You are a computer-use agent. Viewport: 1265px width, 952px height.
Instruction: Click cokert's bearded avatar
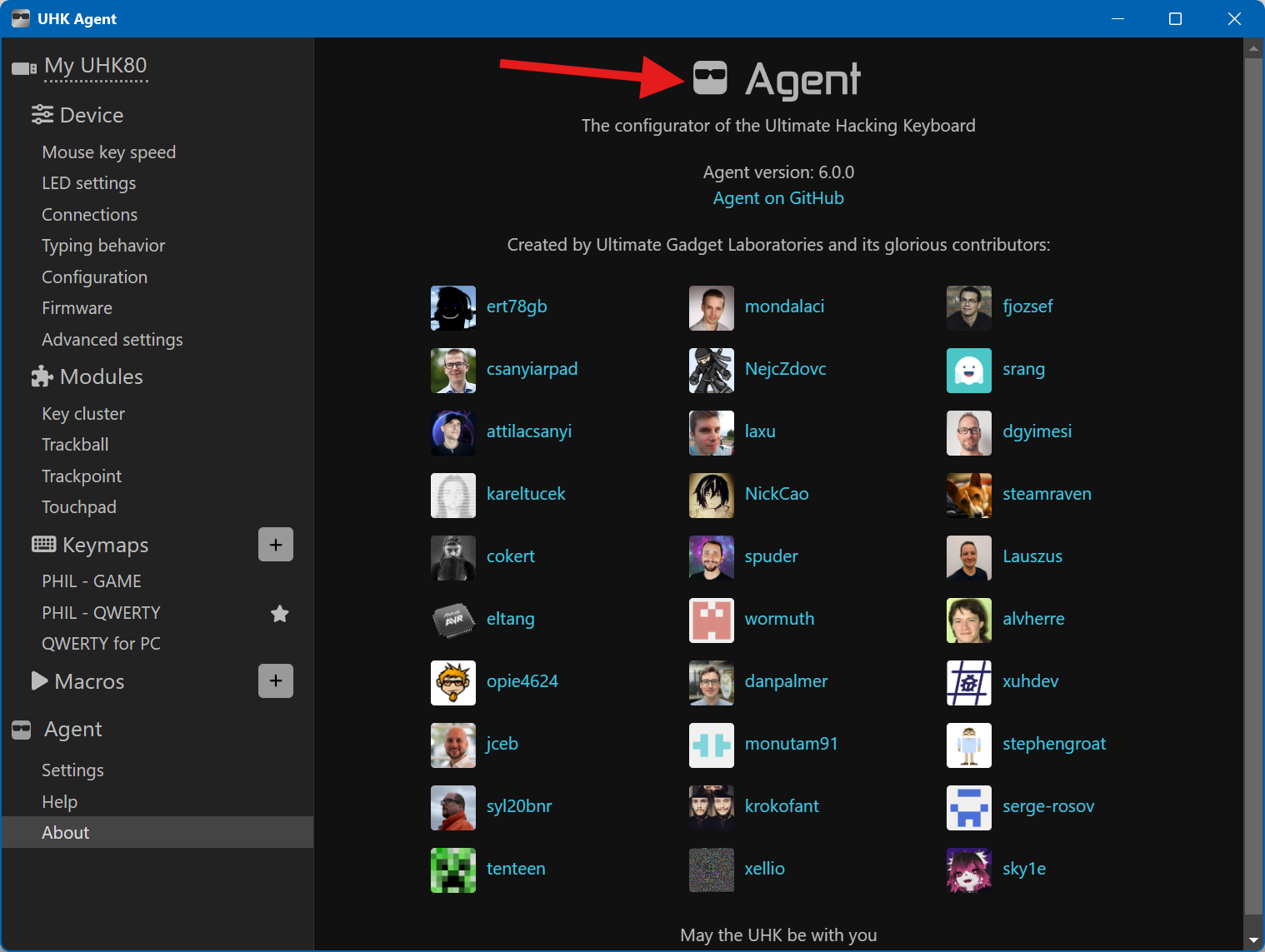coord(453,558)
